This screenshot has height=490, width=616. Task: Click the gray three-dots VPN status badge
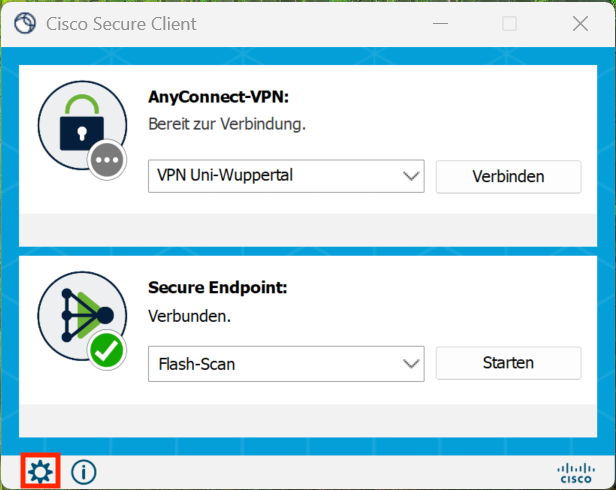(x=106, y=161)
